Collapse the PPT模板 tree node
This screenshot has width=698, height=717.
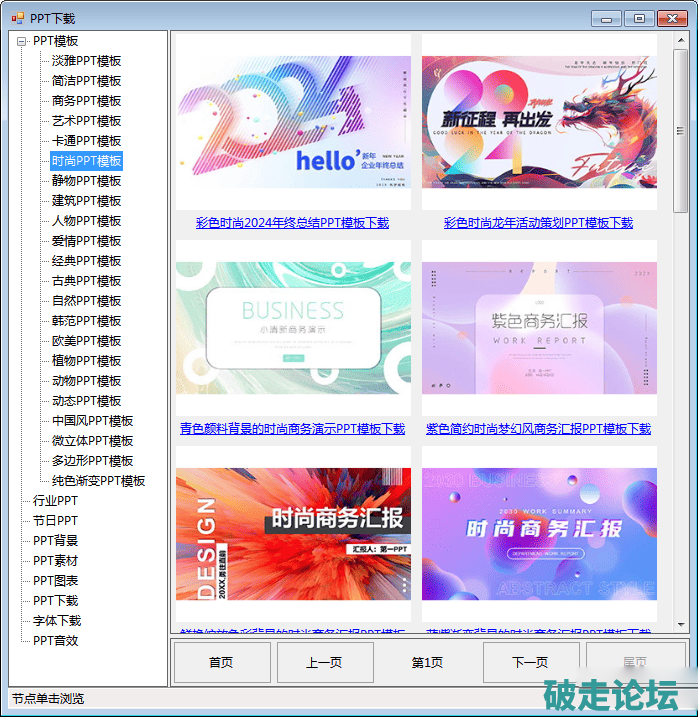click(x=21, y=41)
